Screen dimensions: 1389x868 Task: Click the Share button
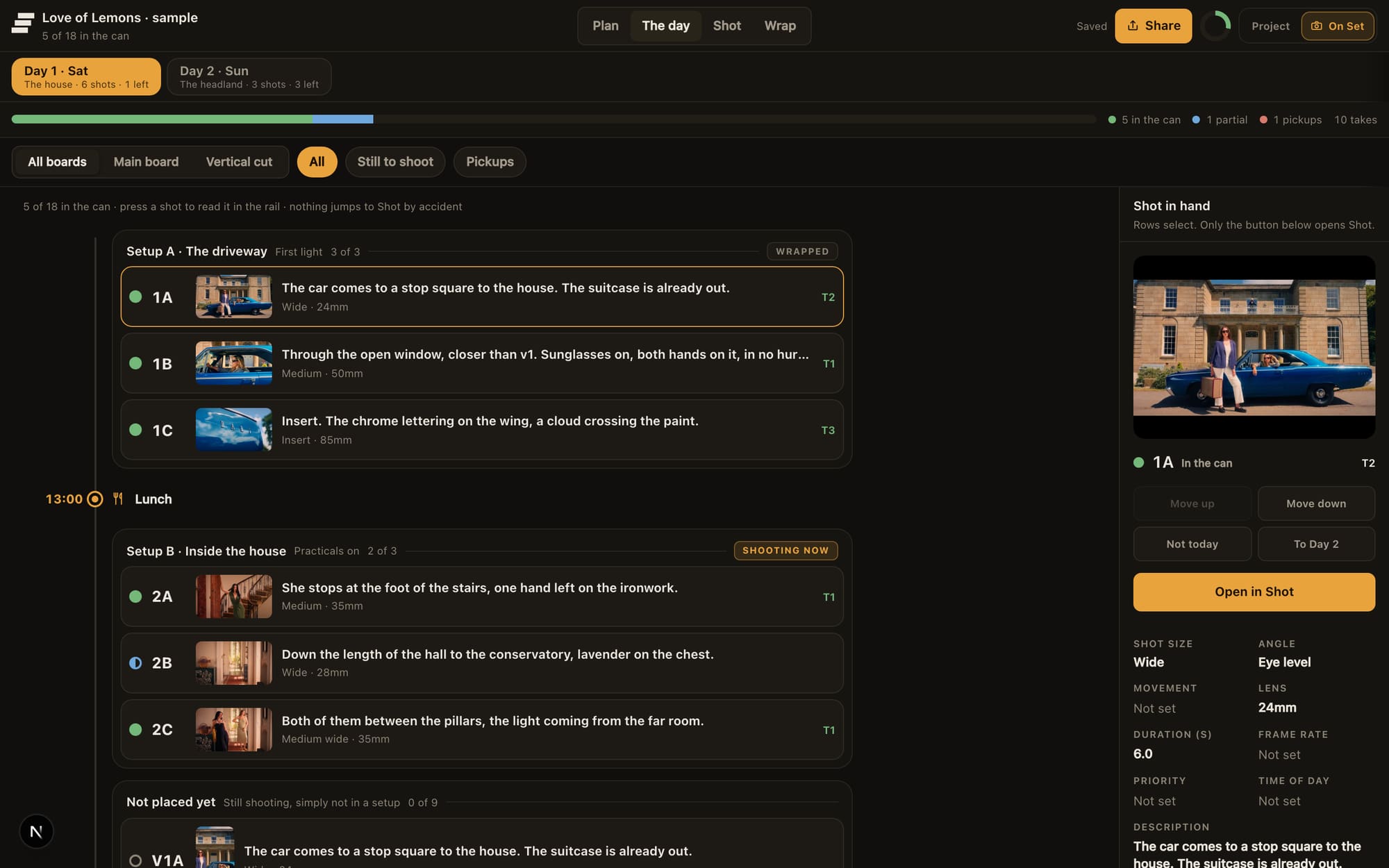1154,26
